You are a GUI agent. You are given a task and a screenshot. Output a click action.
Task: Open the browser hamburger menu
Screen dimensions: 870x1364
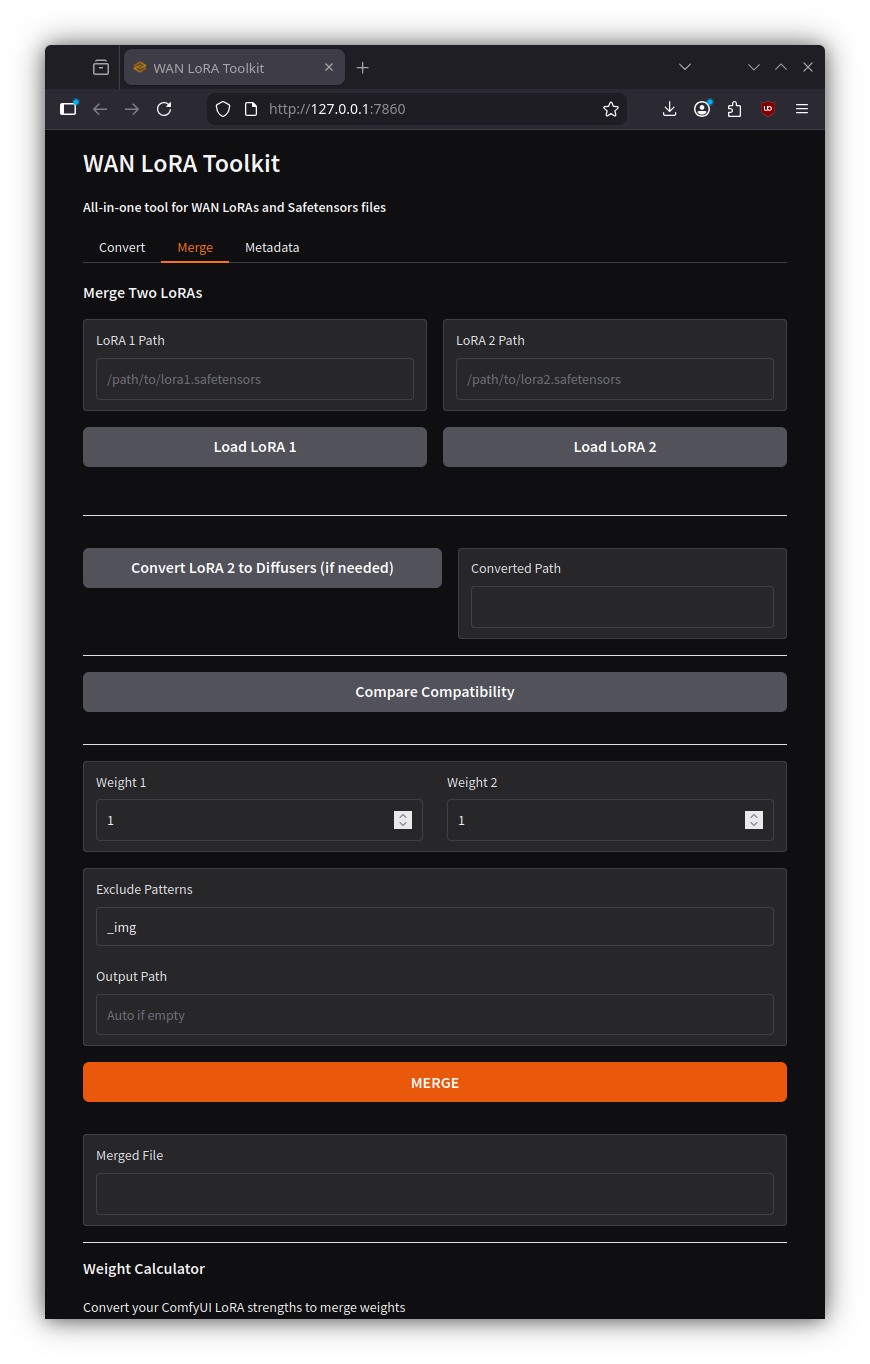(801, 109)
